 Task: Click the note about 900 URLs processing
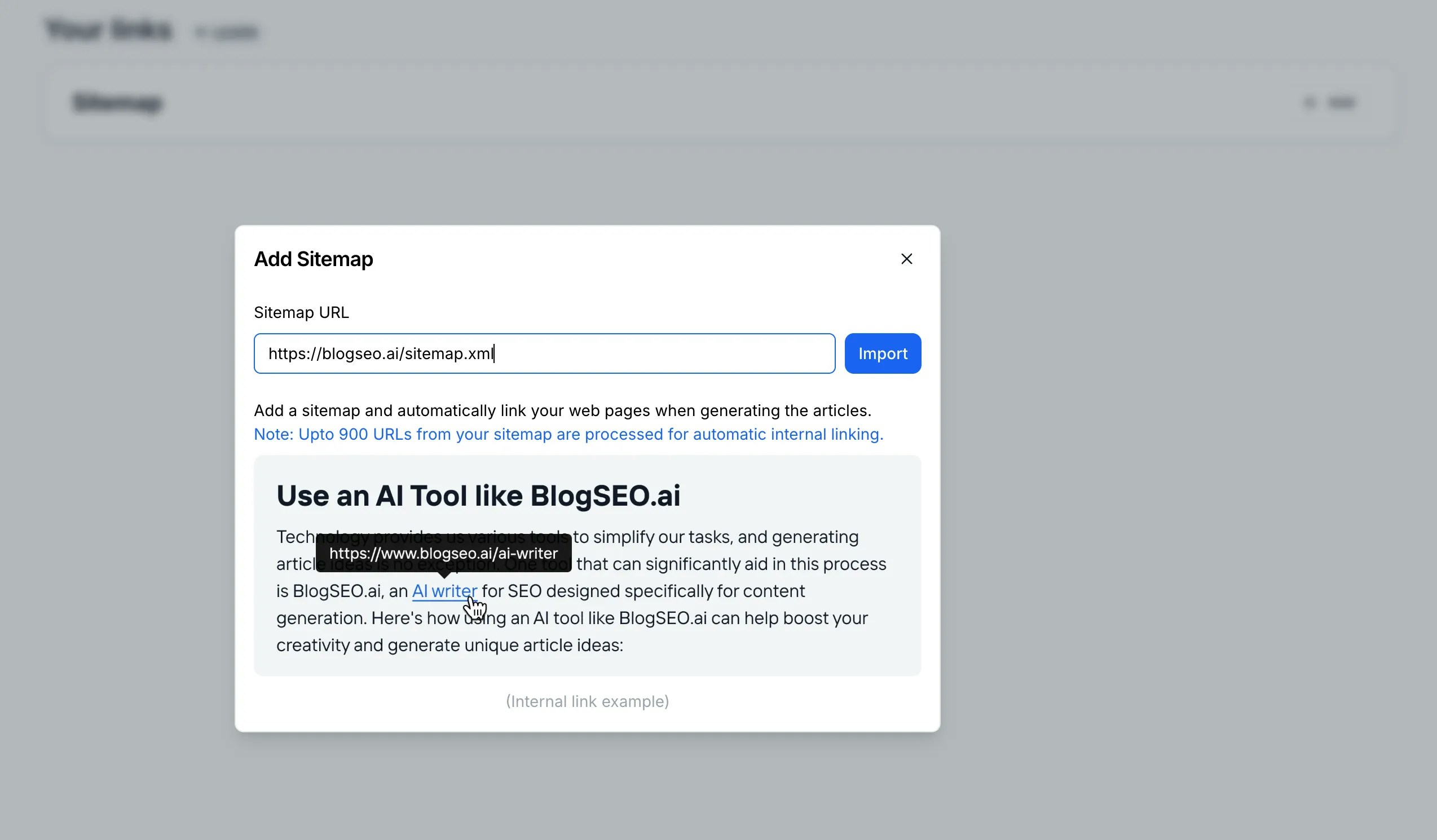click(568, 434)
